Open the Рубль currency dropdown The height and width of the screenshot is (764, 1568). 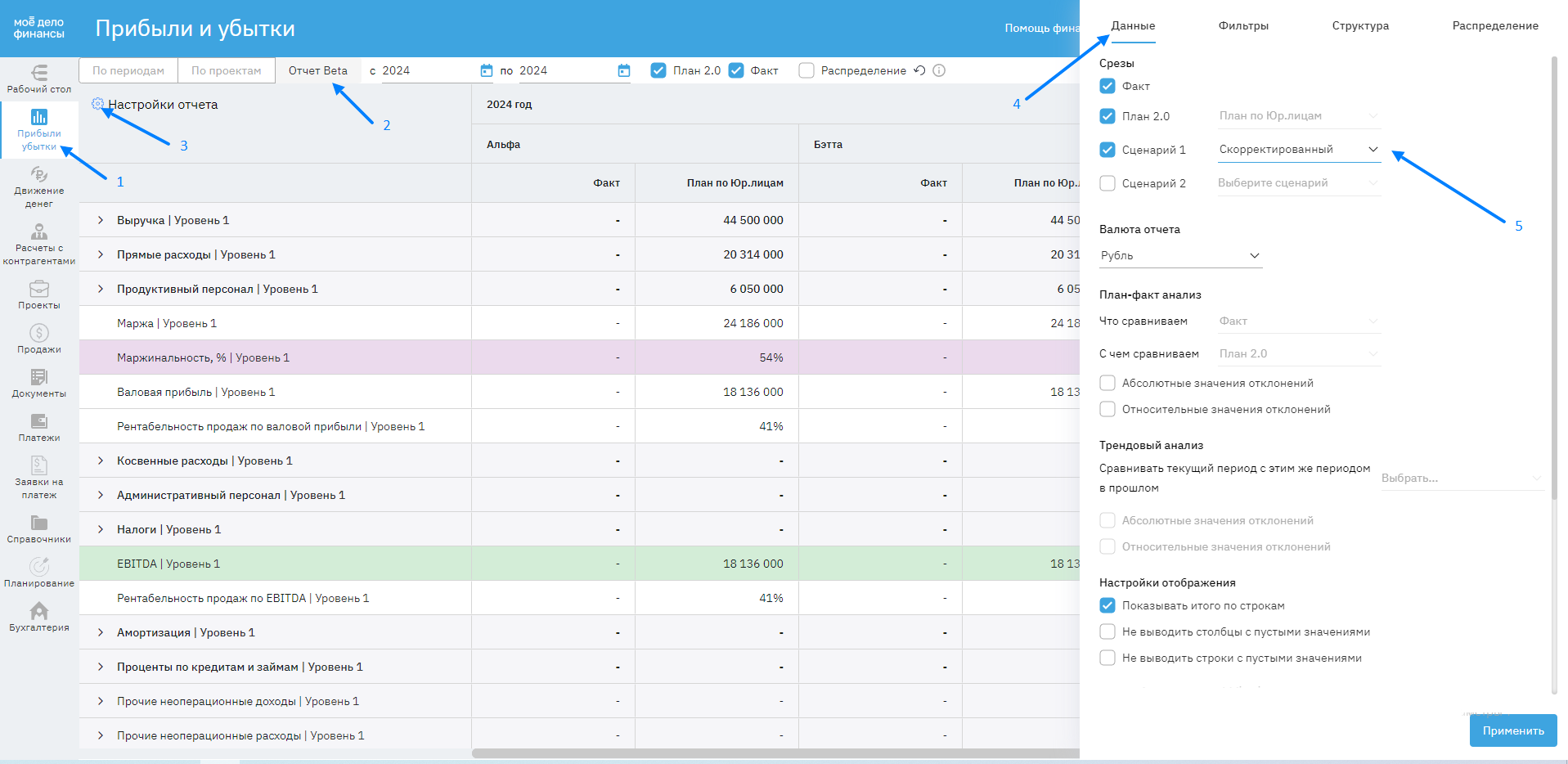pos(1179,256)
